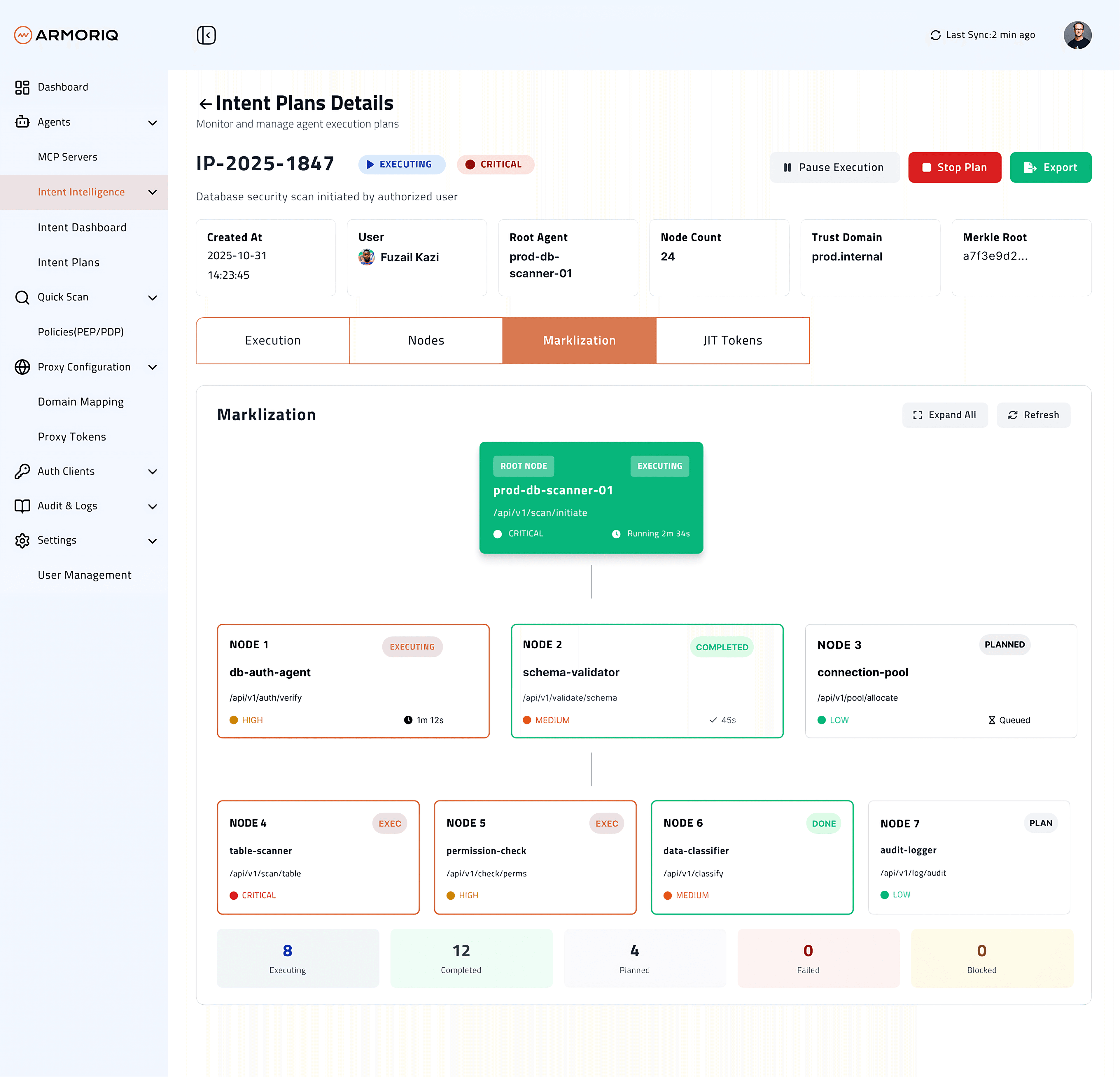Click the Last Sync refresh icon
1120x1077 pixels.
coord(935,35)
